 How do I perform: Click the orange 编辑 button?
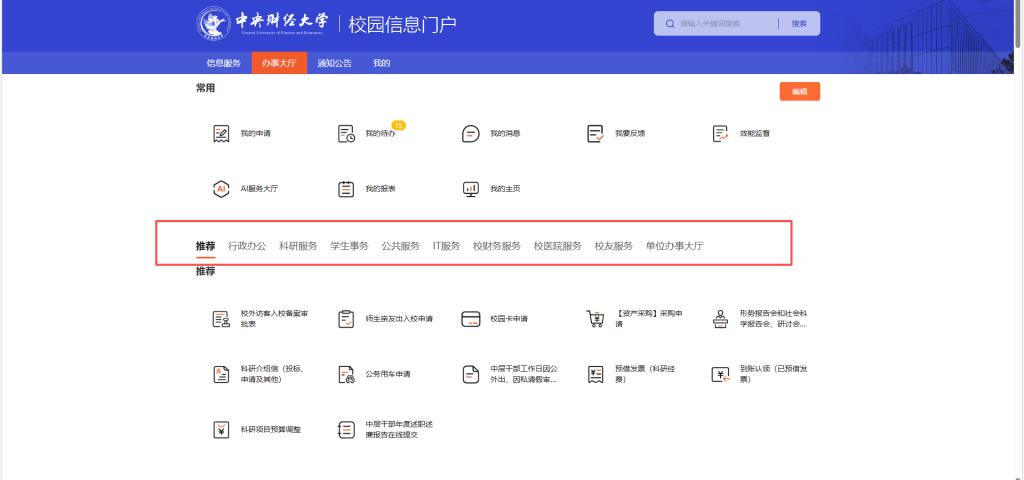point(799,91)
